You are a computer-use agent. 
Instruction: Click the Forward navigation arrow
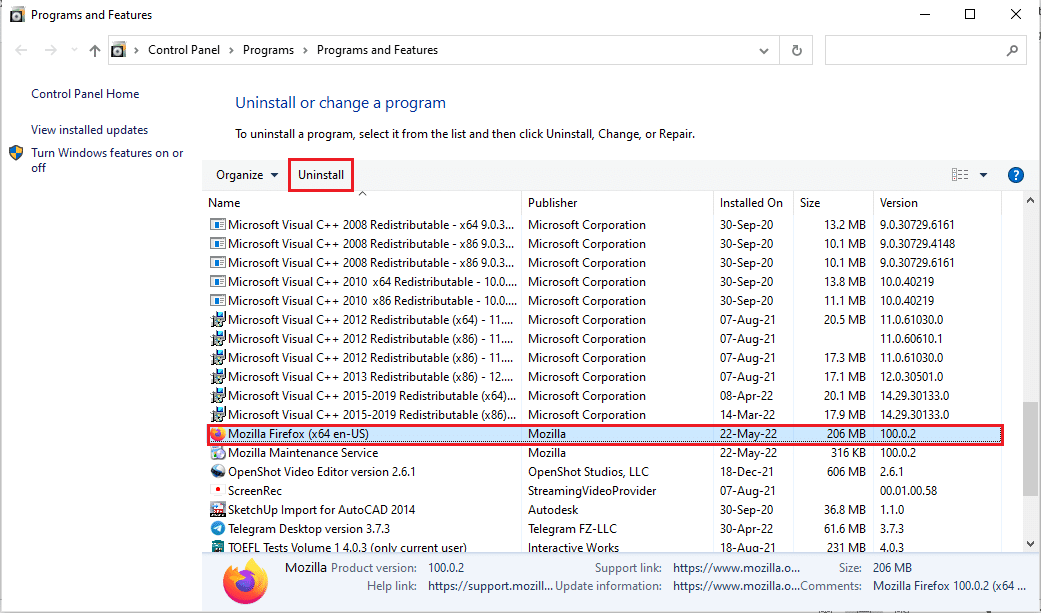click(x=50, y=50)
